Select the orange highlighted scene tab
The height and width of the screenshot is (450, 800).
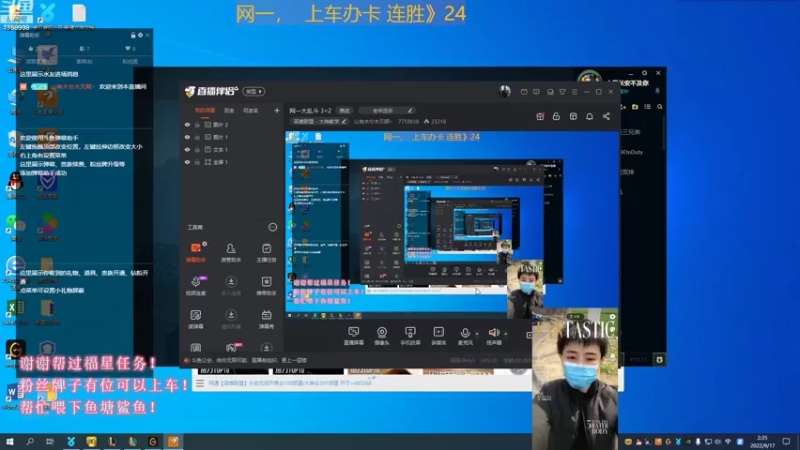coord(205,110)
